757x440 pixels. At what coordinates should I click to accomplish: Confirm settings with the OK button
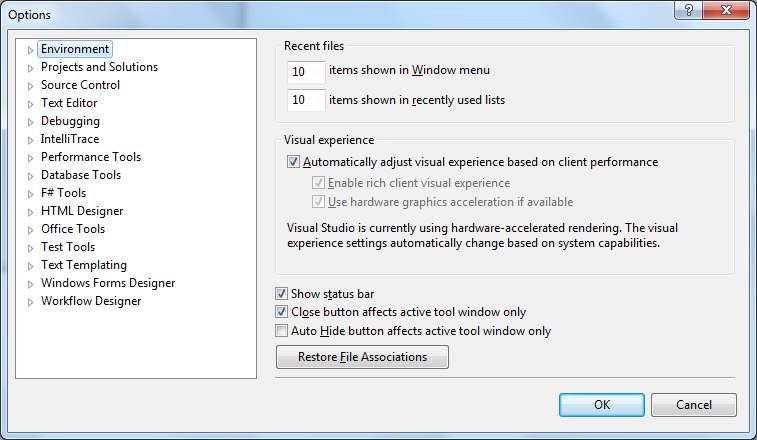pos(601,405)
